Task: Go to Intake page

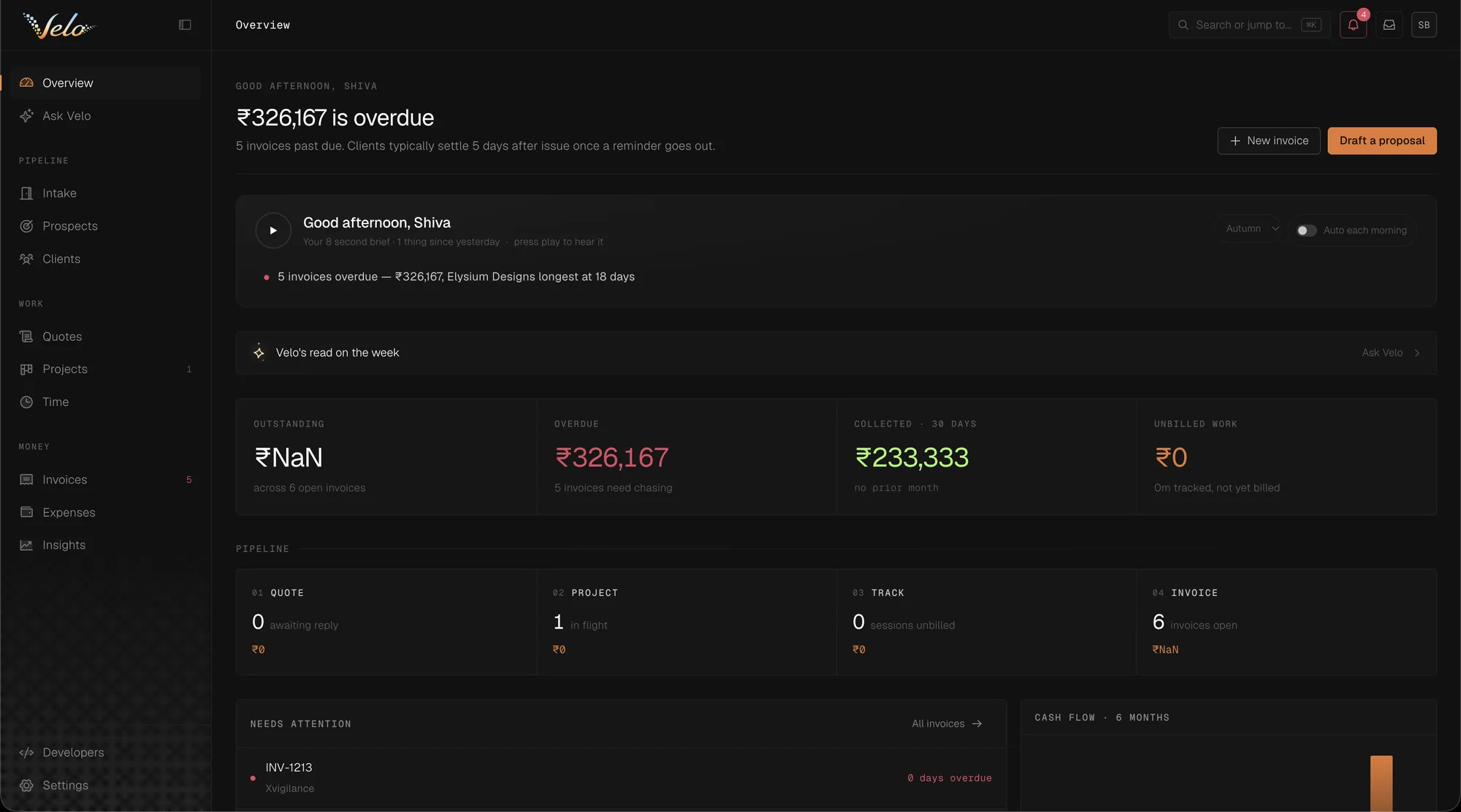Action: coord(105,194)
